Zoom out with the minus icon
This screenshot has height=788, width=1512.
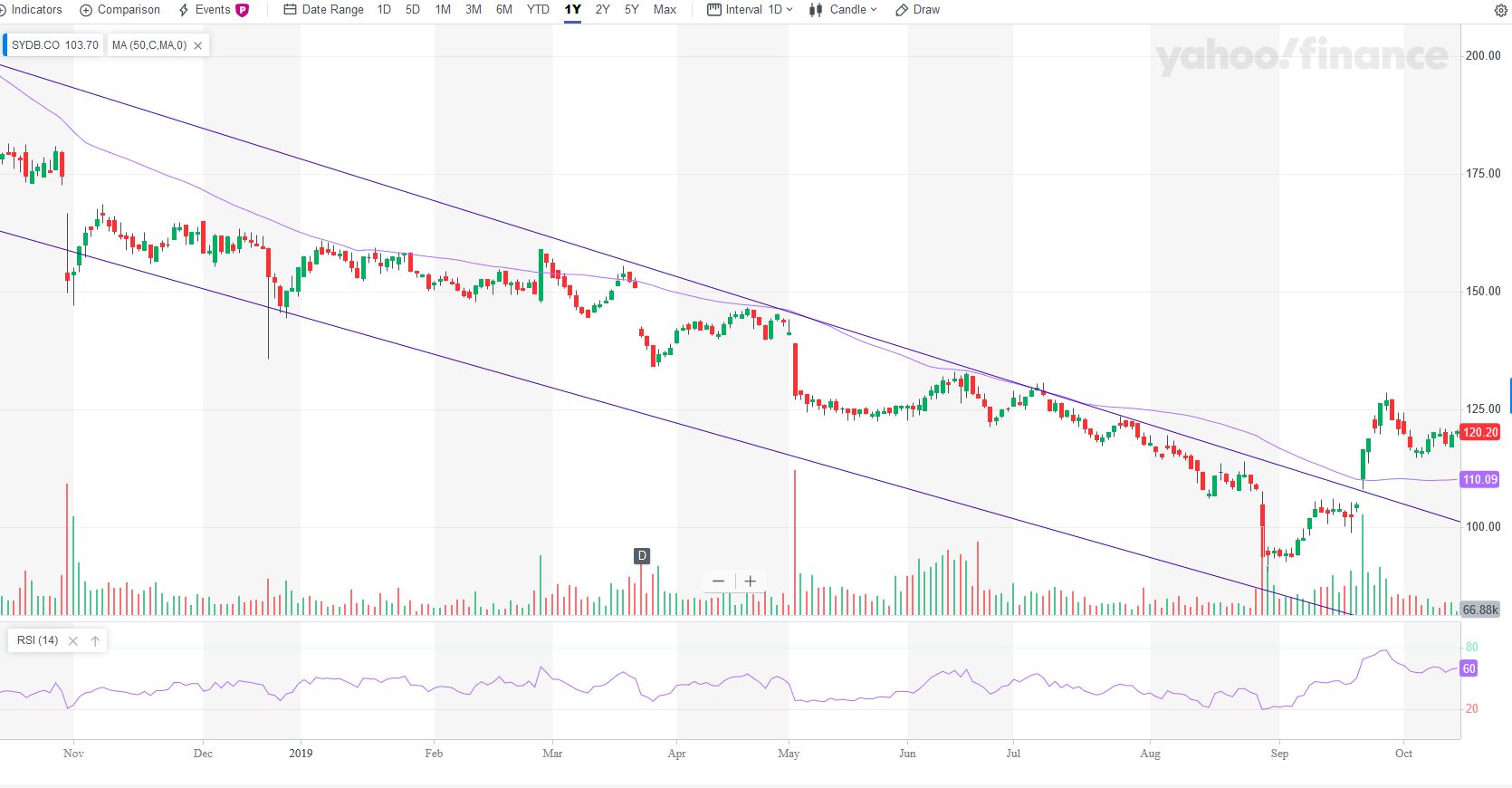[719, 581]
